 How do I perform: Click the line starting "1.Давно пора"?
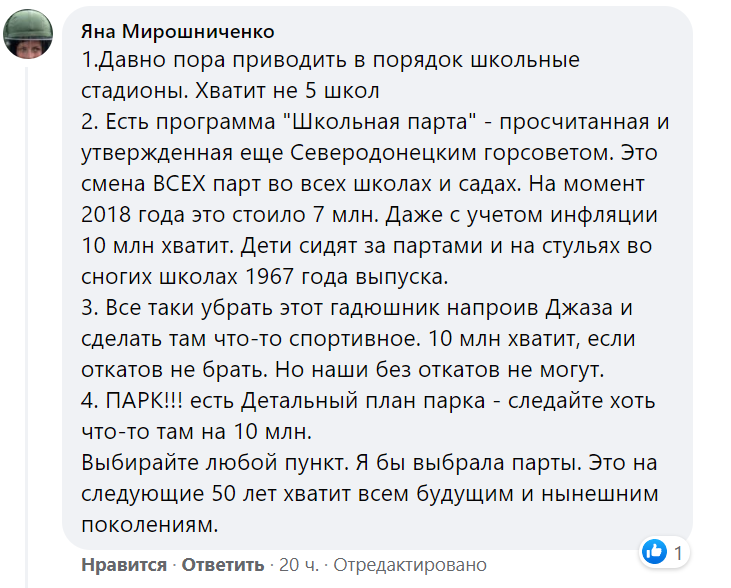(x=330, y=60)
